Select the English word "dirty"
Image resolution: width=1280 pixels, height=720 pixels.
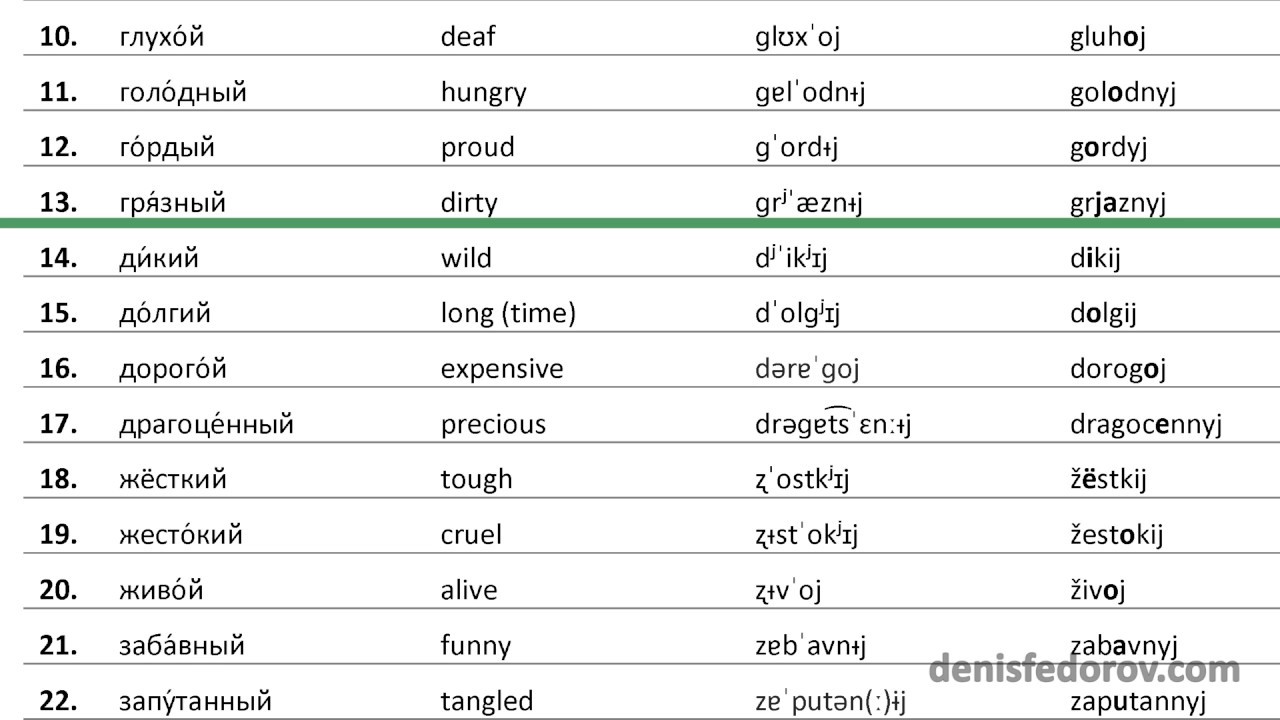pyautogui.click(x=468, y=203)
